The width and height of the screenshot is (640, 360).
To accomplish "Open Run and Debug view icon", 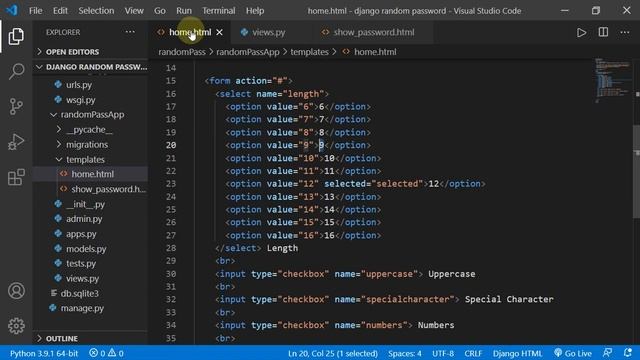I will 16,142.
